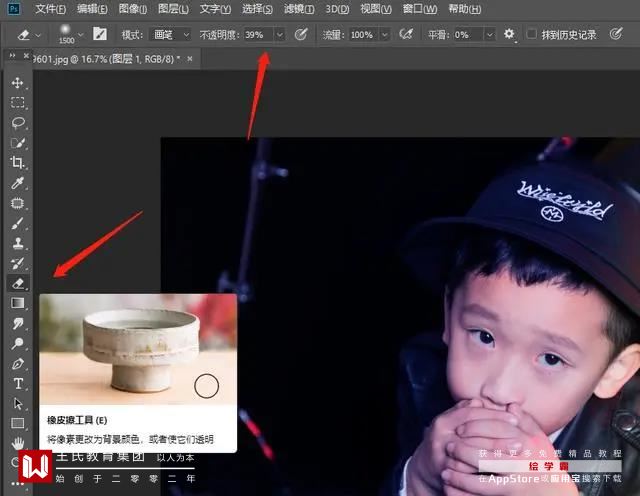Screen dimensions: 640x496
Task: Select the Crop tool
Action: pos(17,163)
